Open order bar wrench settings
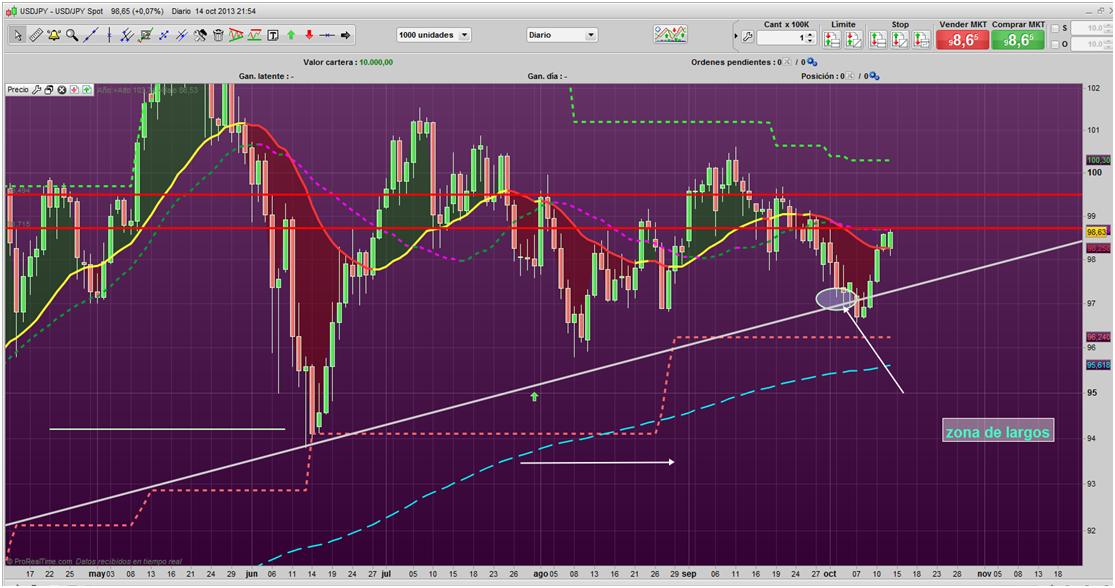Viewport: 1115px width, 588px height. (747, 37)
